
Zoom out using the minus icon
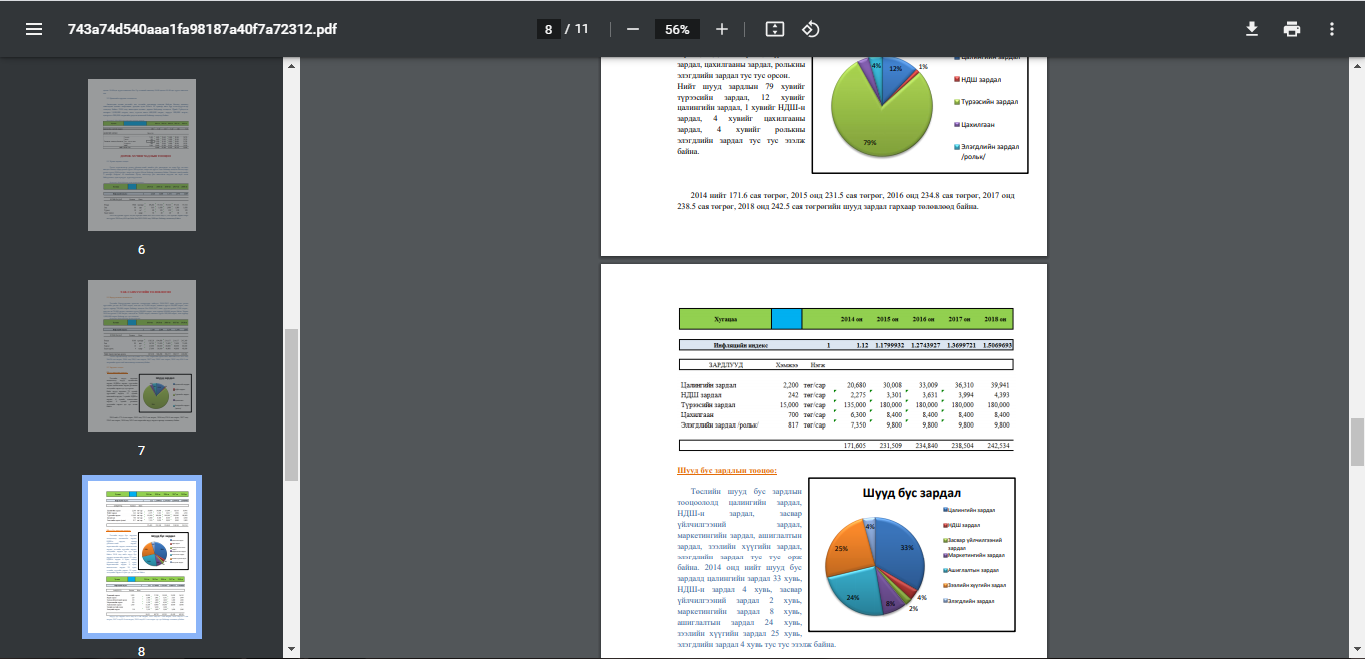click(632, 29)
